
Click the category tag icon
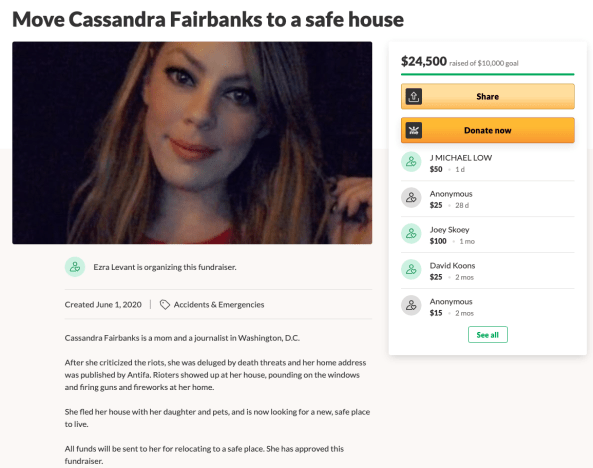pyautogui.click(x=165, y=305)
